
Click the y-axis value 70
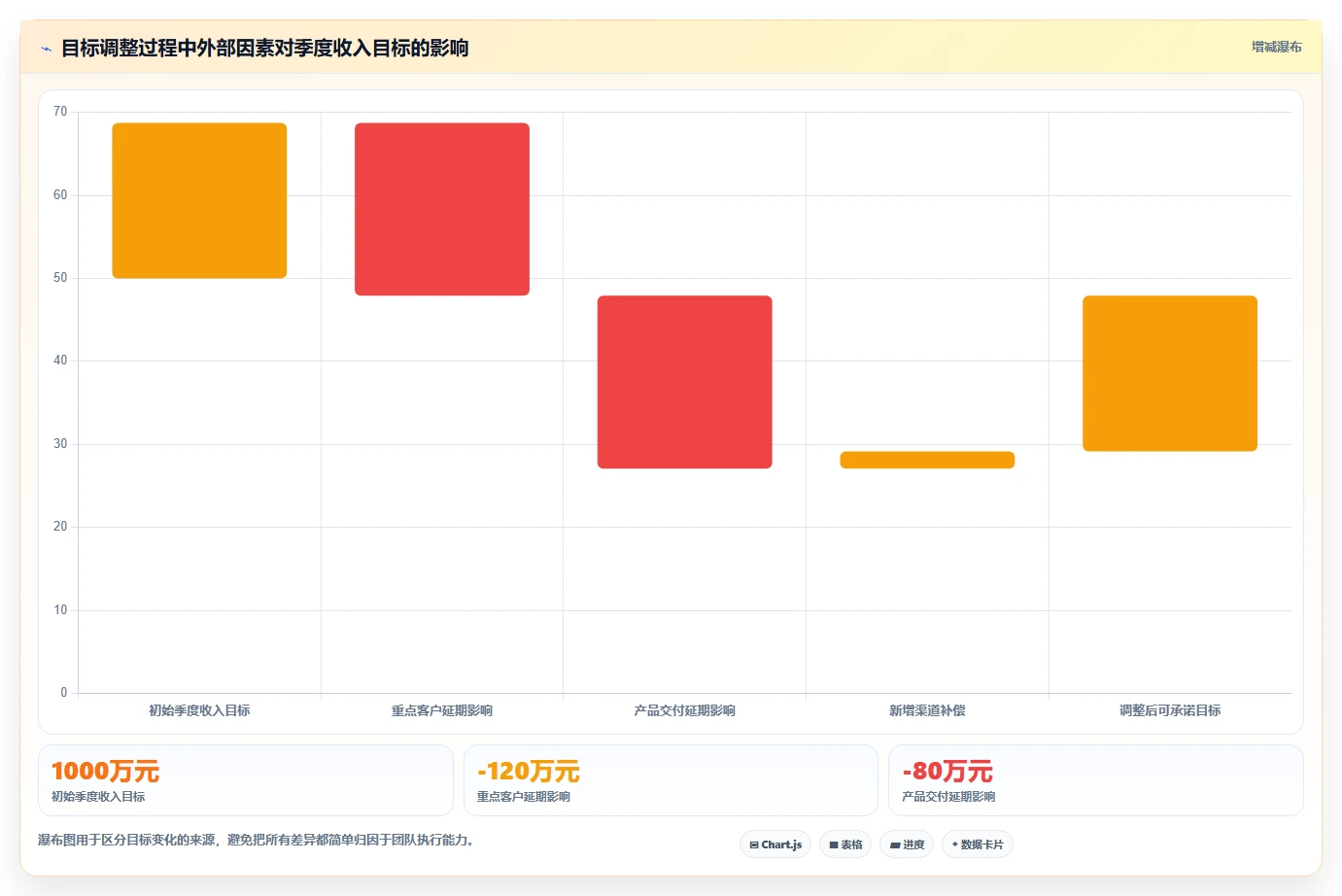pyautogui.click(x=60, y=112)
